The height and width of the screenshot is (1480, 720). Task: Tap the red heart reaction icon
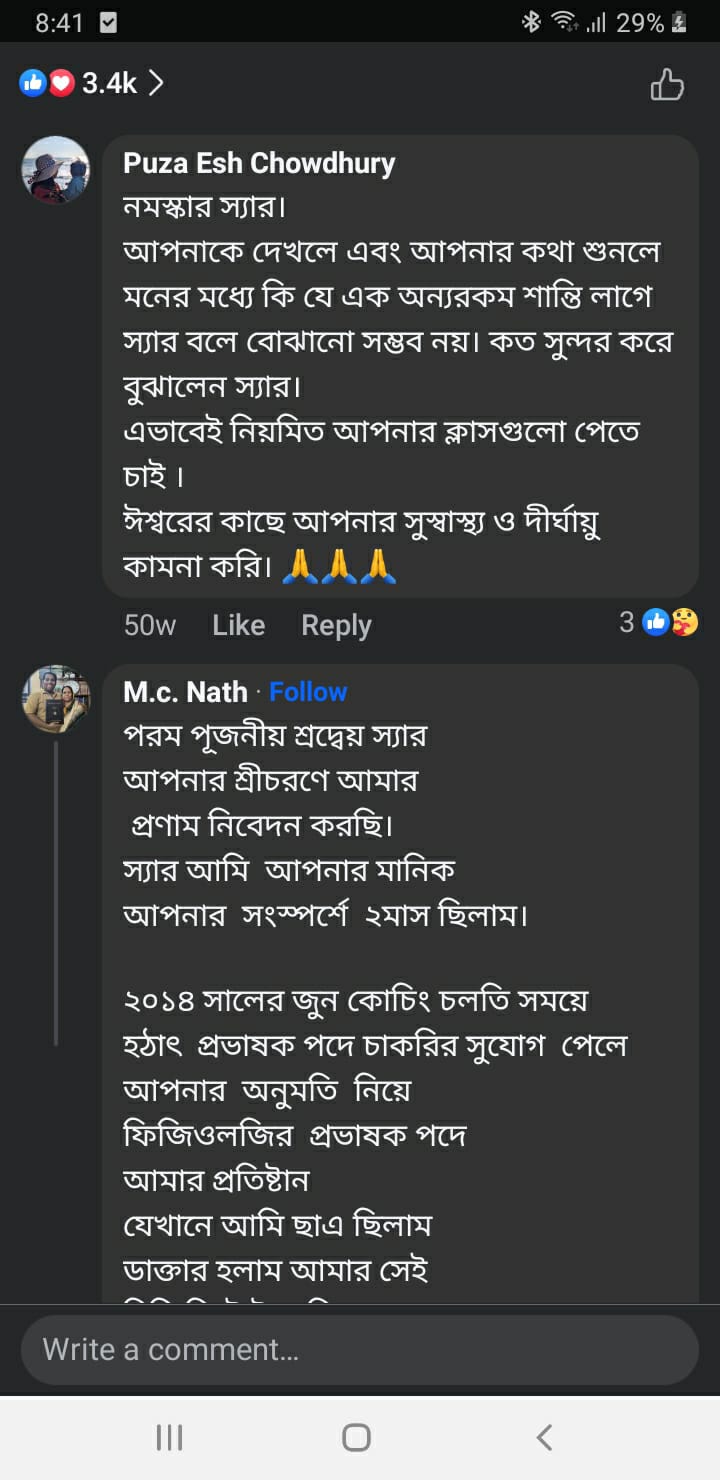[x=62, y=84]
